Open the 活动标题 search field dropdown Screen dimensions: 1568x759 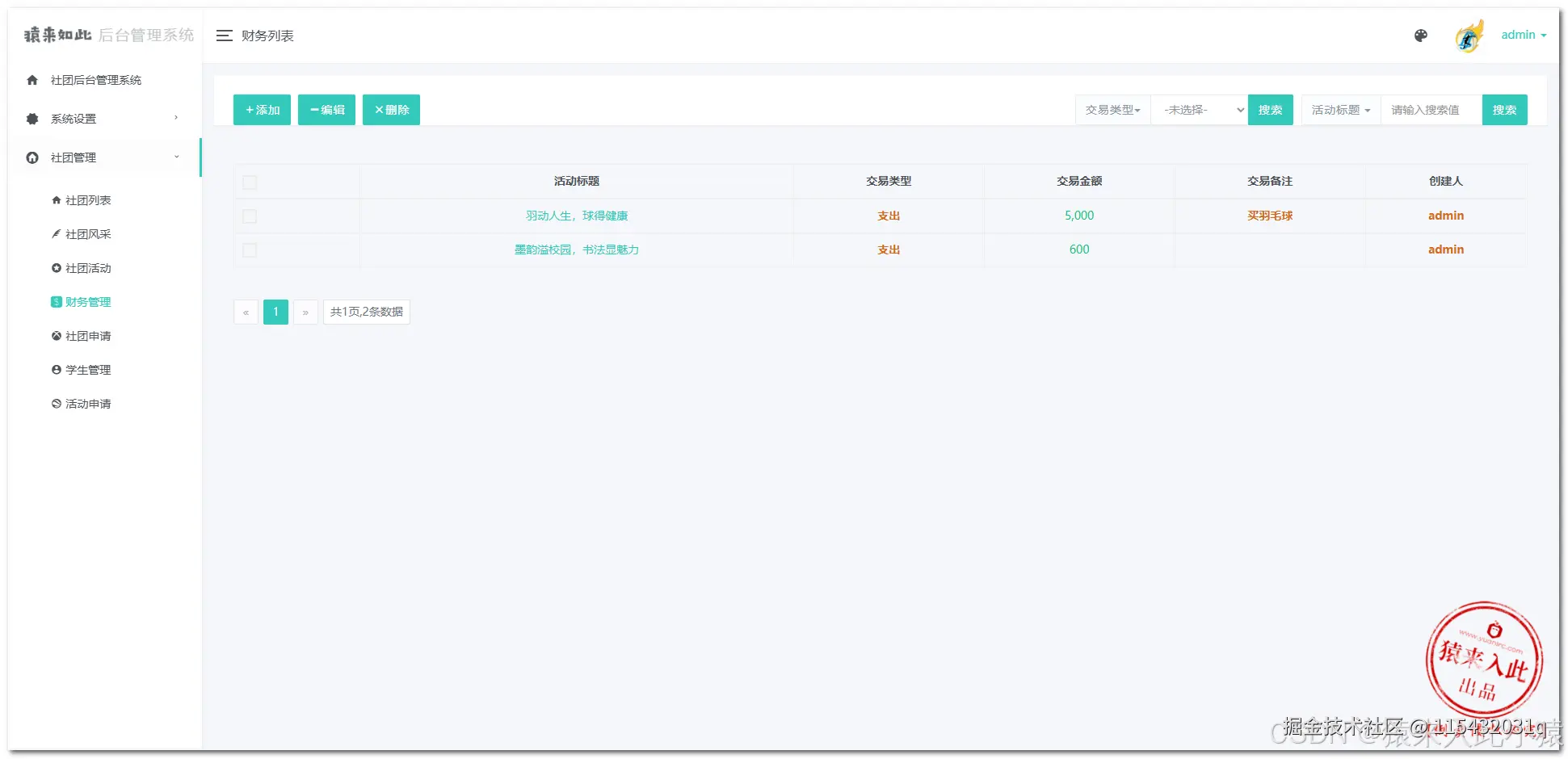click(x=1341, y=110)
